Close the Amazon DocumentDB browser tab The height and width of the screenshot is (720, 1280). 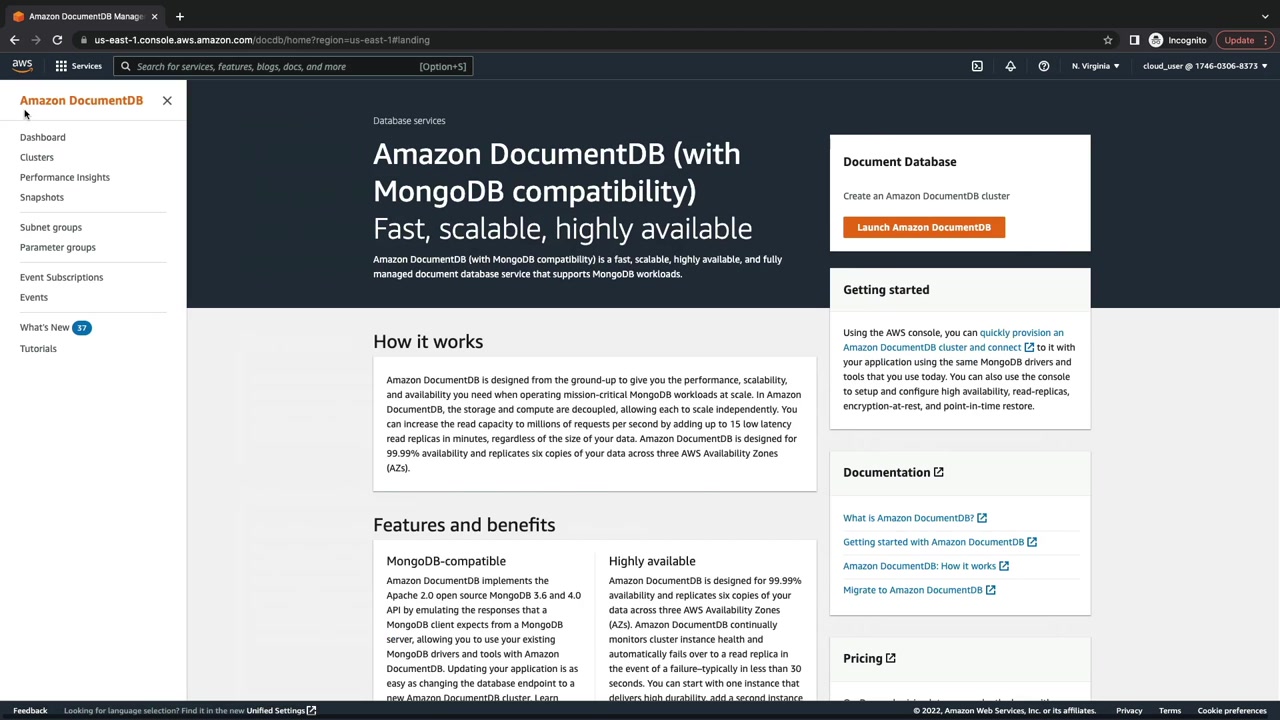coord(154,16)
